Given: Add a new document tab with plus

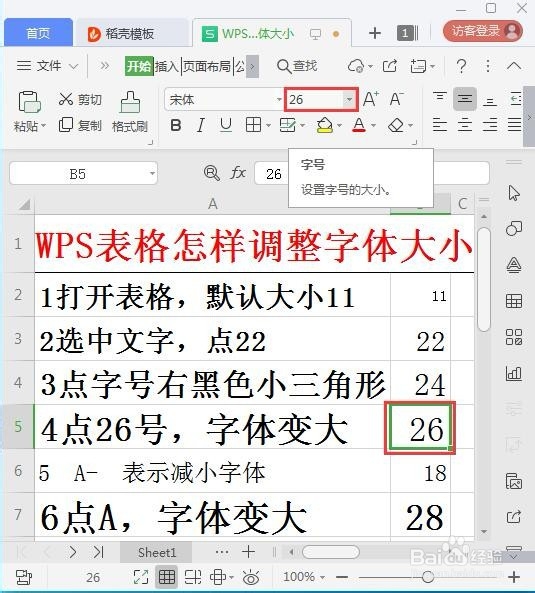Looking at the screenshot, I should 375,33.
